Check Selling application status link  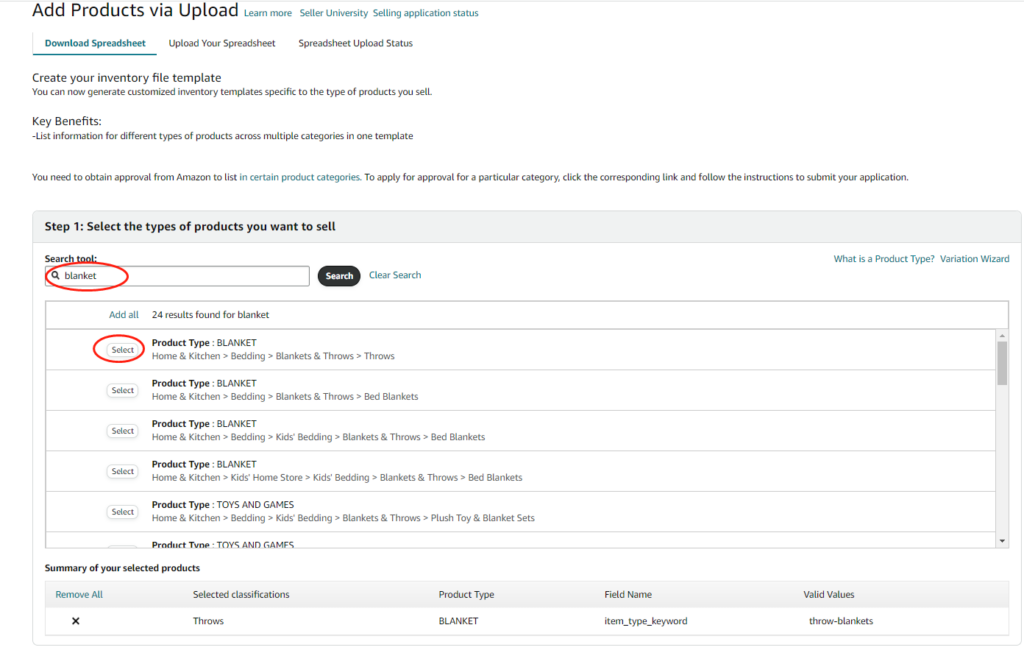(x=426, y=13)
